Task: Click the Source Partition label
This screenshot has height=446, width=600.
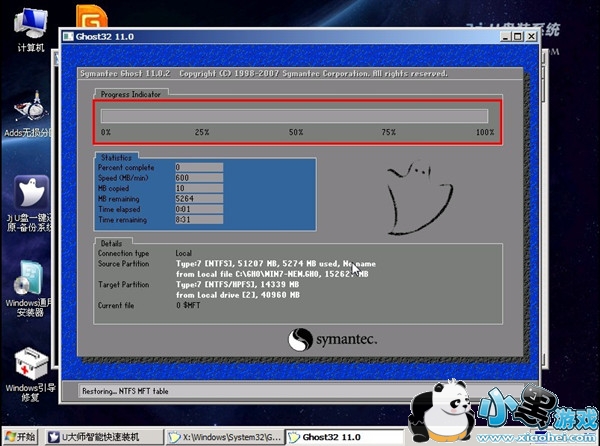Action: [x=124, y=264]
